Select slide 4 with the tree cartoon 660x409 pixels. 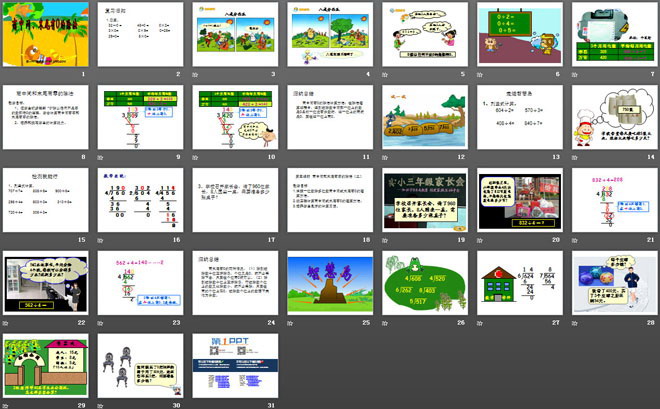[327, 34]
